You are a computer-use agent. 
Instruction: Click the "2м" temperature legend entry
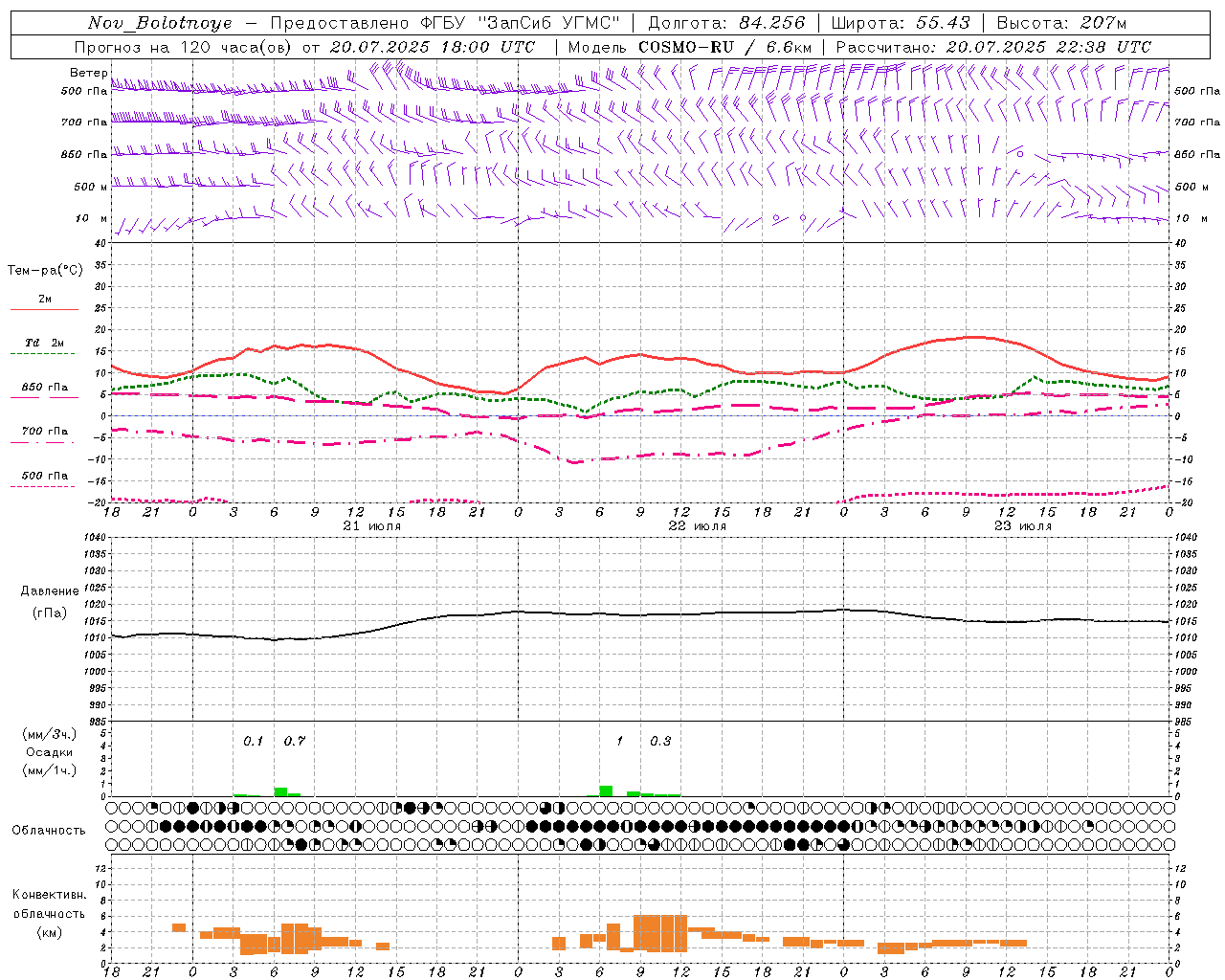(45, 300)
